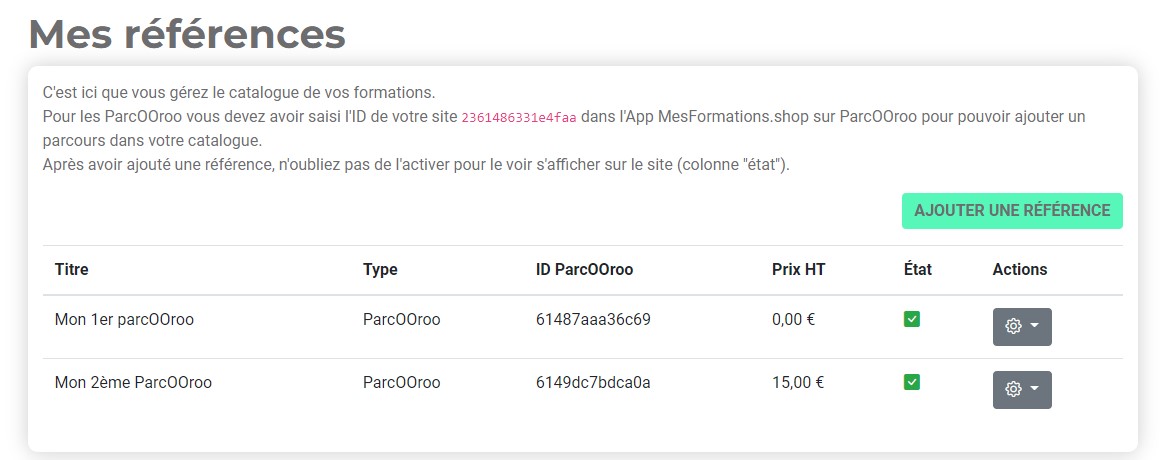Image resolution: width=1171 pixels, height=460 pixels.
Task: Click the gear icon for Mon 2ème ParcOOroo
Action: click(x=1013, y=389)
